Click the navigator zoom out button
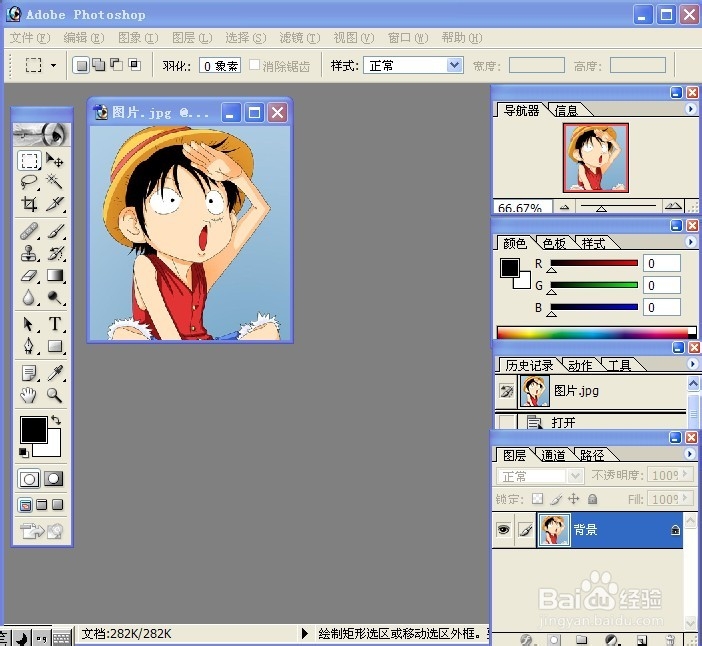Viewport: 702px width, 646px height. click(x=565, y=207)
